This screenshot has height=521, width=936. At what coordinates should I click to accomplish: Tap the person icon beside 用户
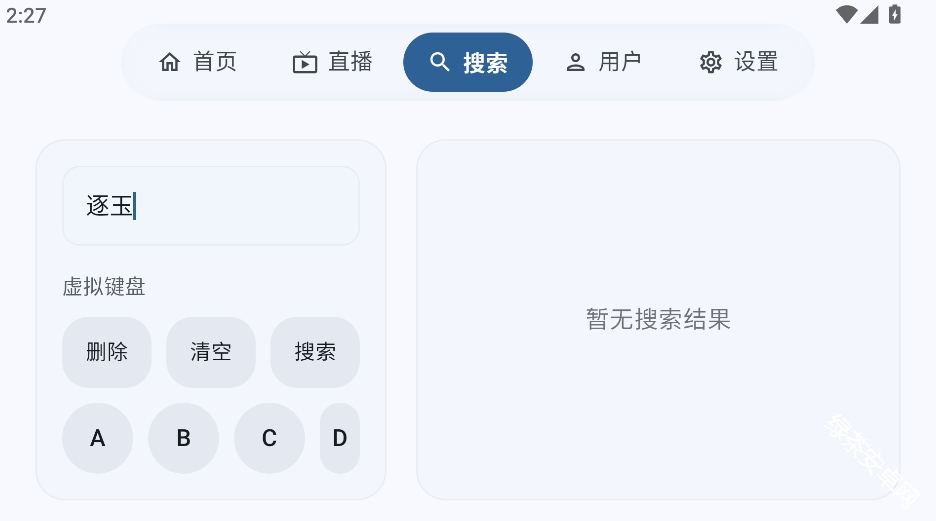575,62
